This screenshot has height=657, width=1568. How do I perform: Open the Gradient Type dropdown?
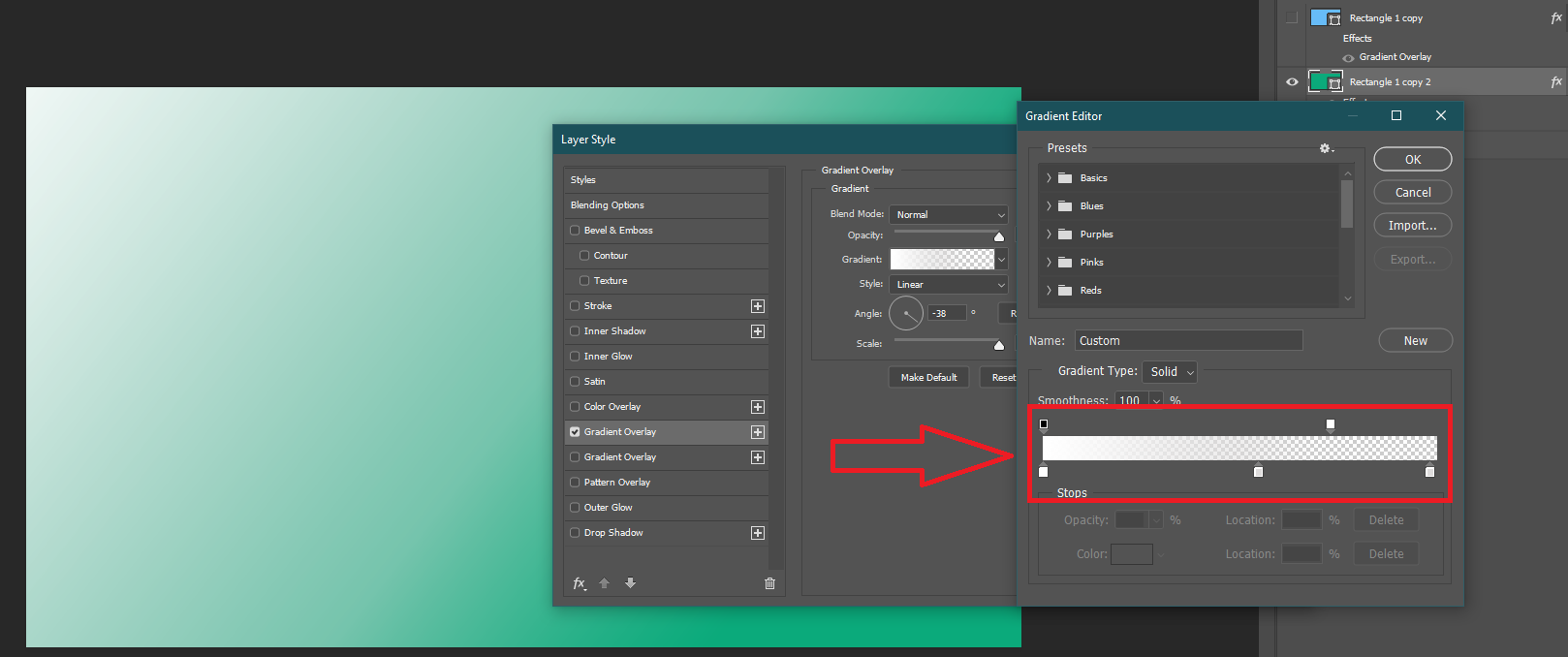click(1170, 372)
